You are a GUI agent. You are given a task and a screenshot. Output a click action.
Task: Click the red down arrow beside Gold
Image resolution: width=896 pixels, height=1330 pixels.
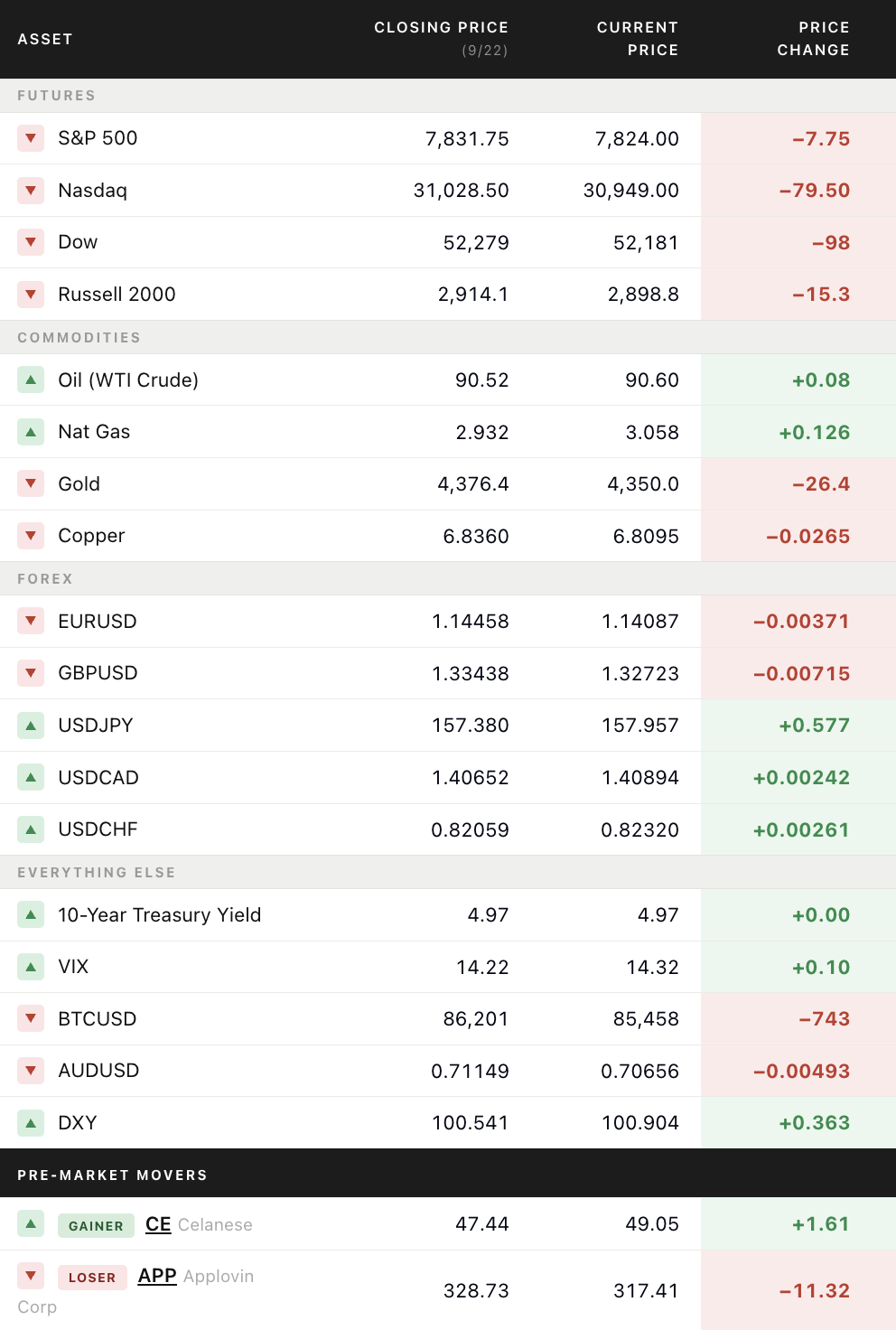31,483
